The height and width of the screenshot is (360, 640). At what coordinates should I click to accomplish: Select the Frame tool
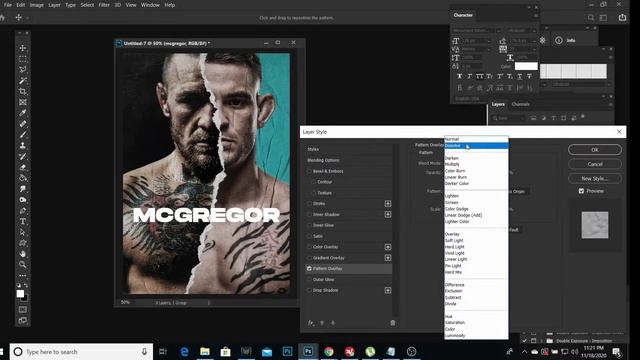[x=22, y=102]
